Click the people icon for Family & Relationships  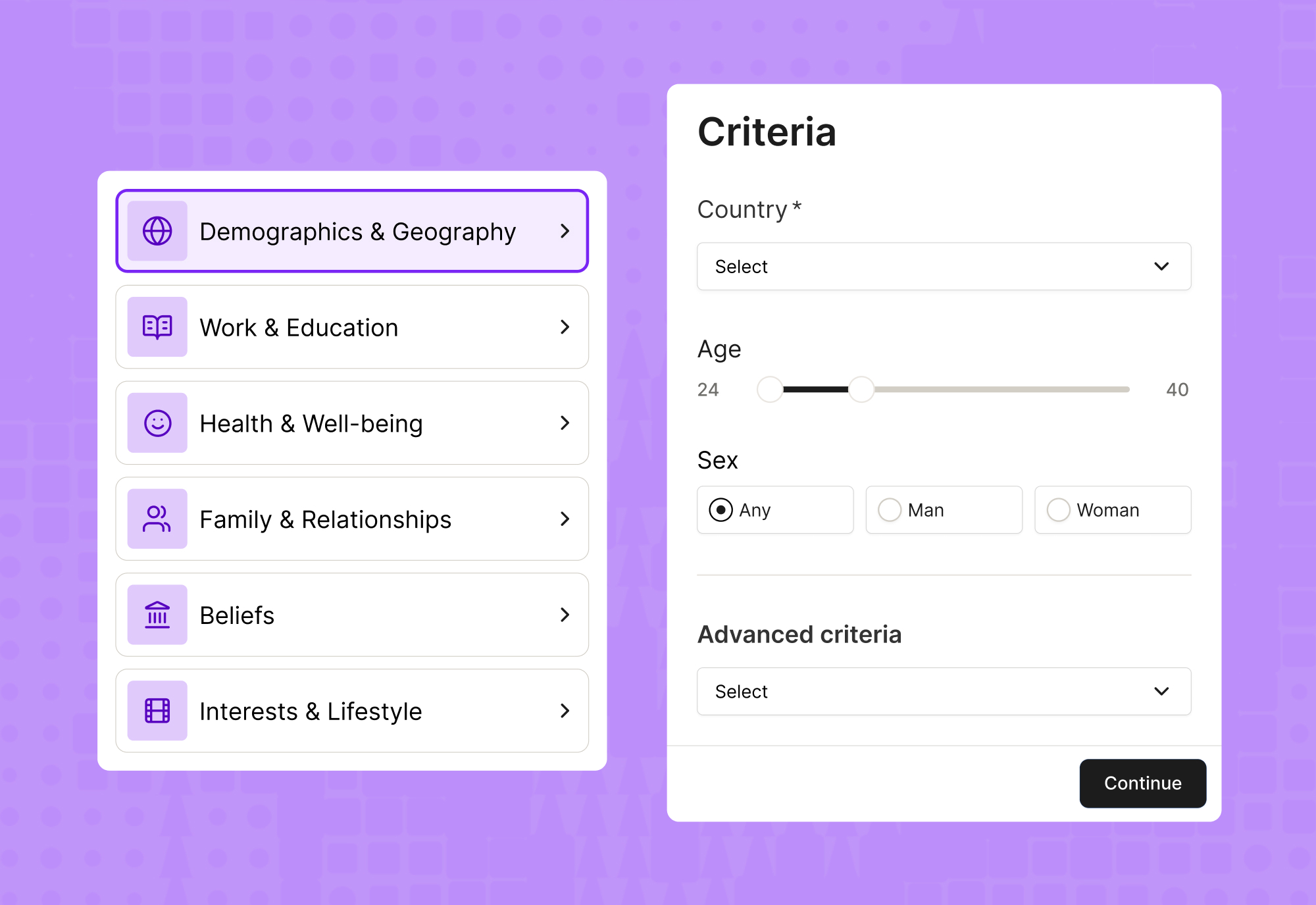click(157, 519)
